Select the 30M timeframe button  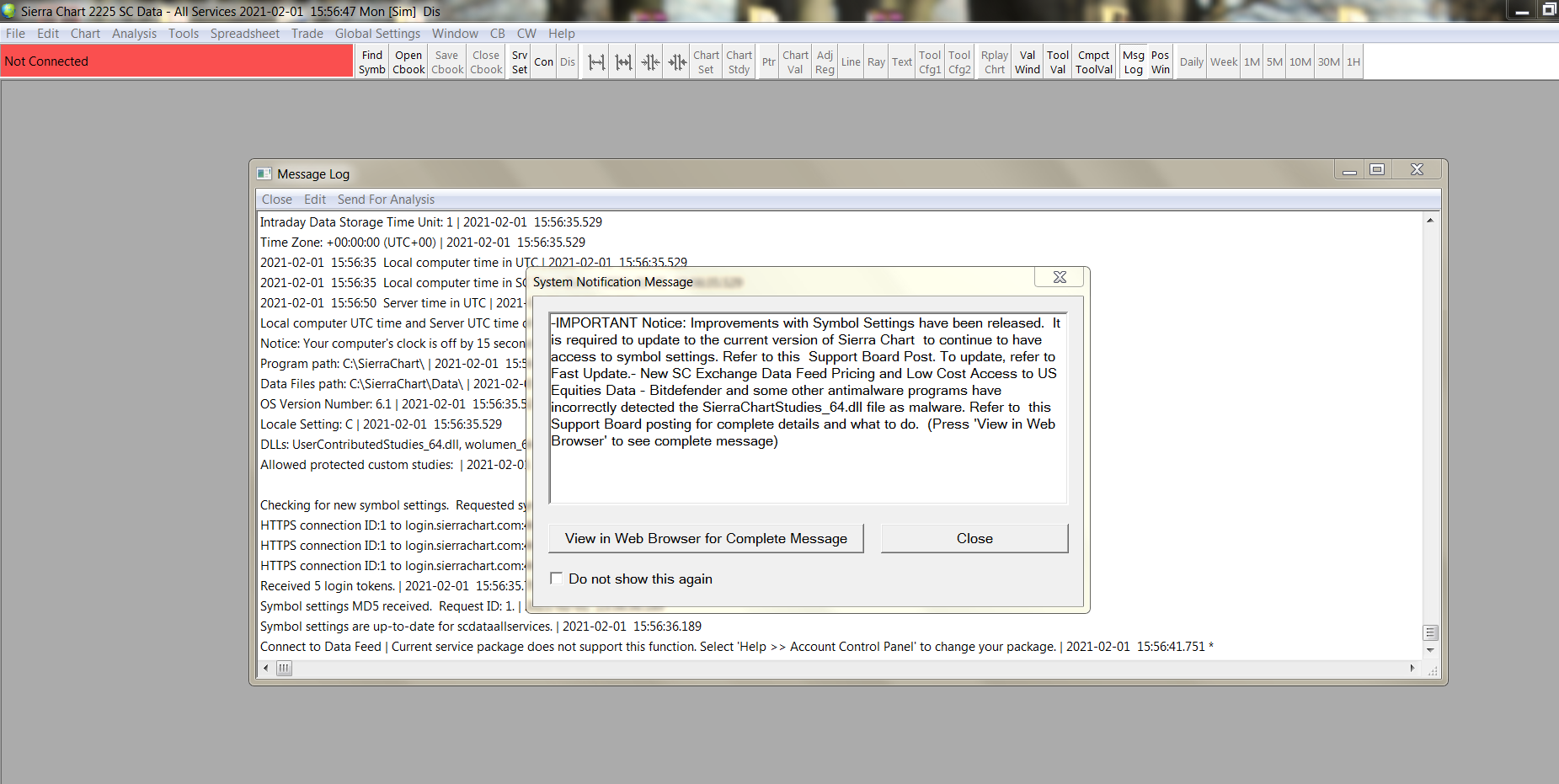1329,62
